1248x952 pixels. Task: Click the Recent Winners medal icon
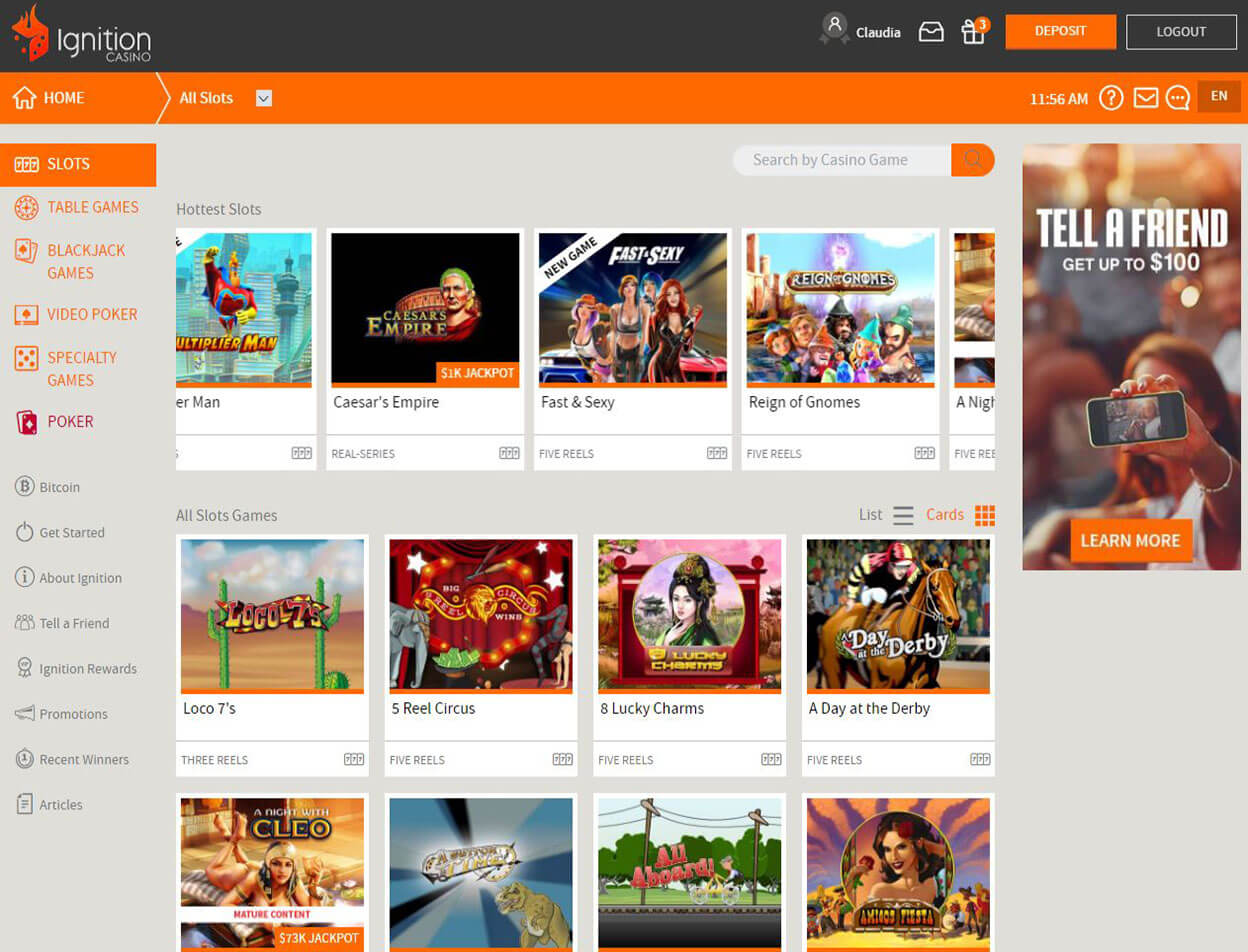(25, 759)
